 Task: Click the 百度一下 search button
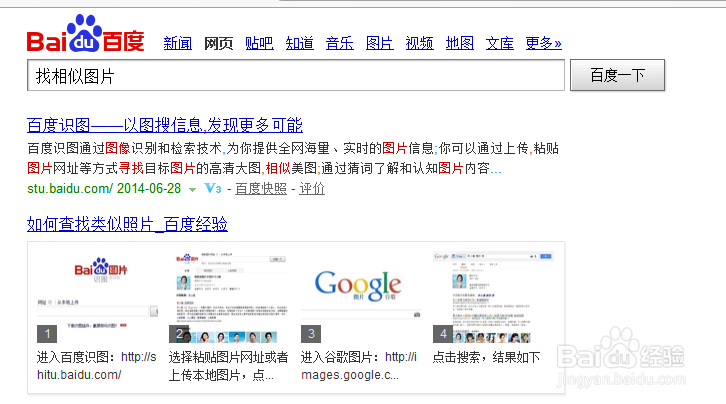click(617, 75)
